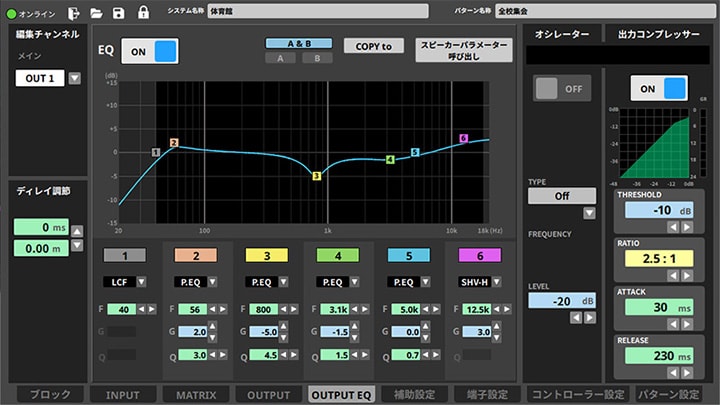Click the COPY to button
This screenshot has width=720, height=405.
(374, 46)
